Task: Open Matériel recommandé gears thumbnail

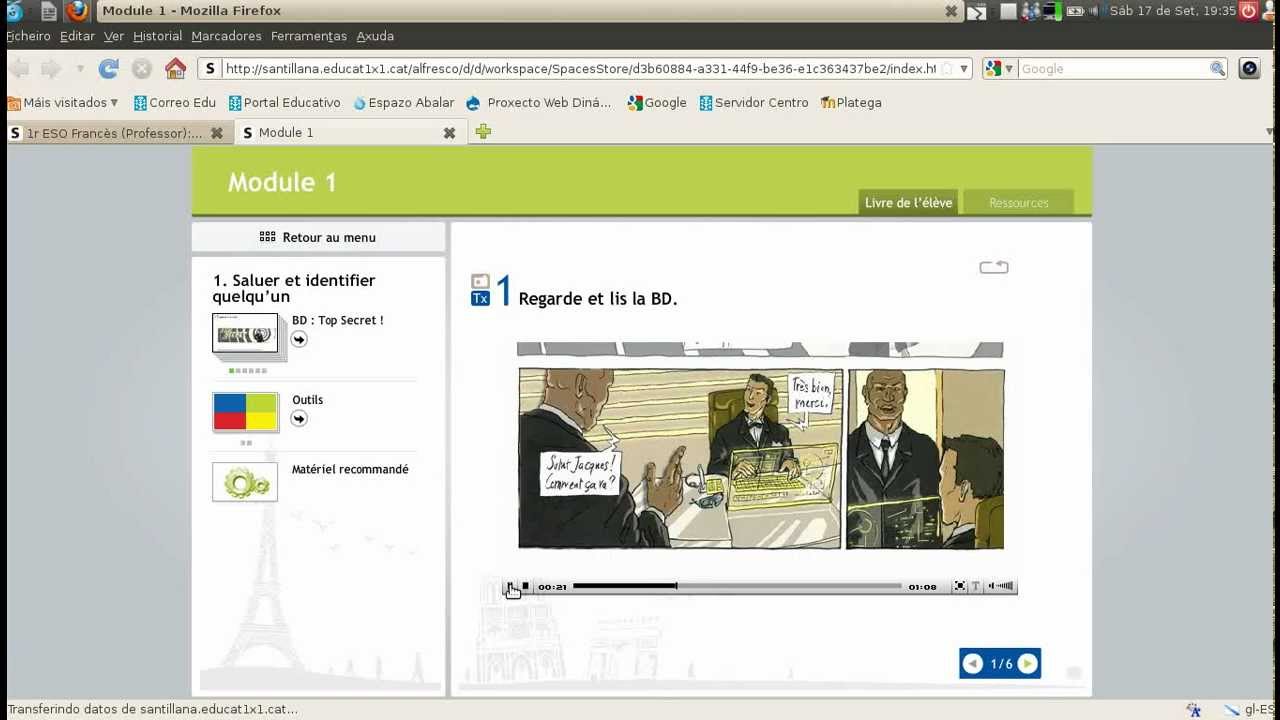Action: (x=245, y=482)
